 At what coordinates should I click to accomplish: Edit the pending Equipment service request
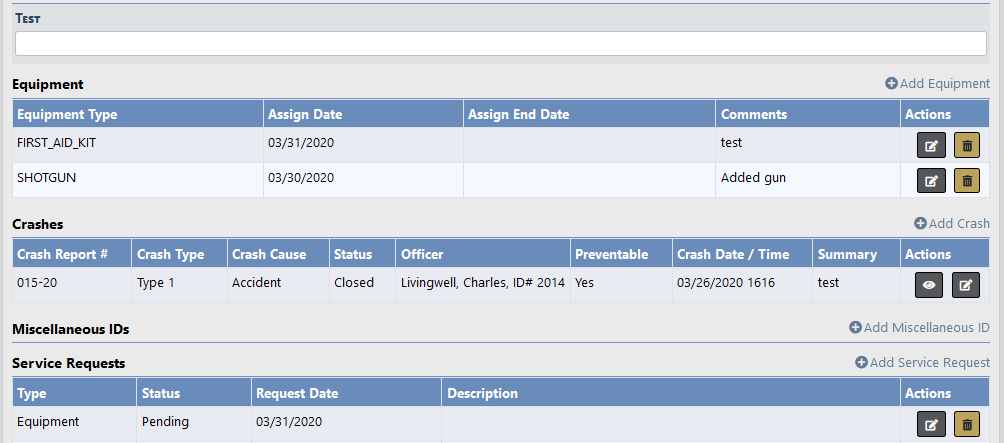pyautogui.click(x=931, y=425)
